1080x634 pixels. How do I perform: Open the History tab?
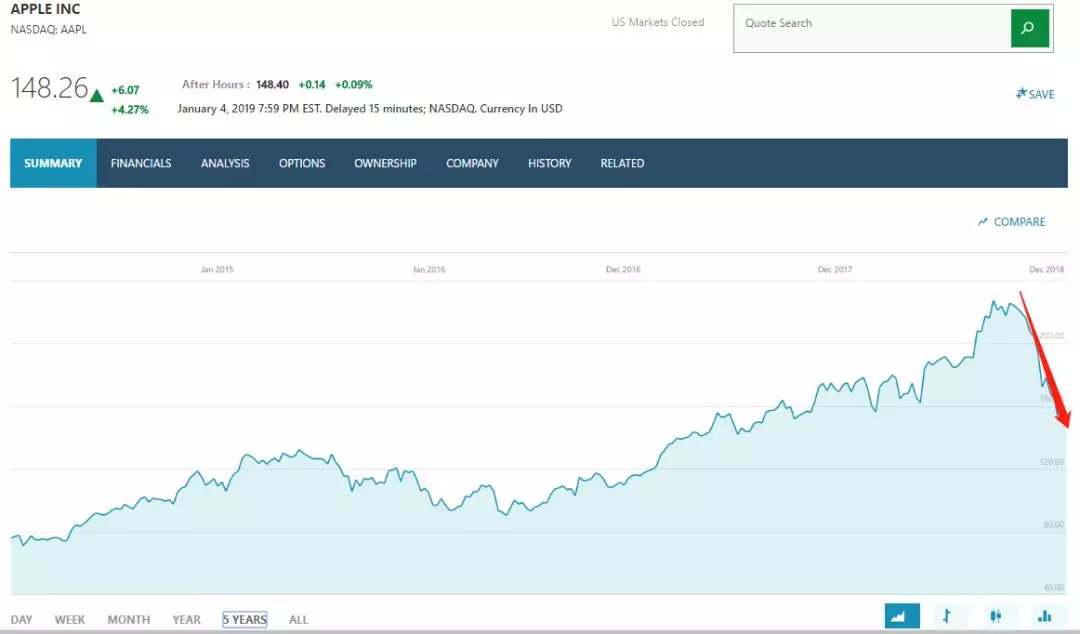(x=550, y=163)
